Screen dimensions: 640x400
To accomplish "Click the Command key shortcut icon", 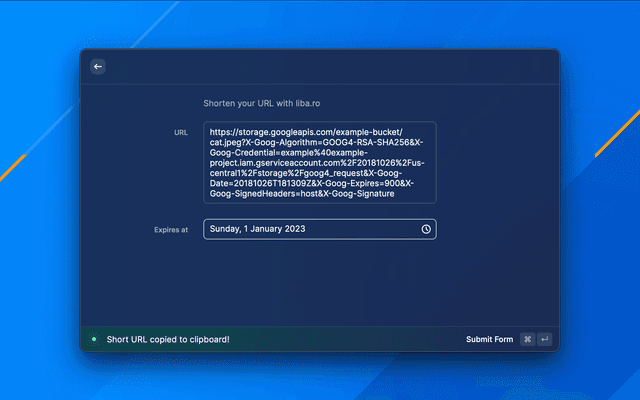I will click(527, 339).
